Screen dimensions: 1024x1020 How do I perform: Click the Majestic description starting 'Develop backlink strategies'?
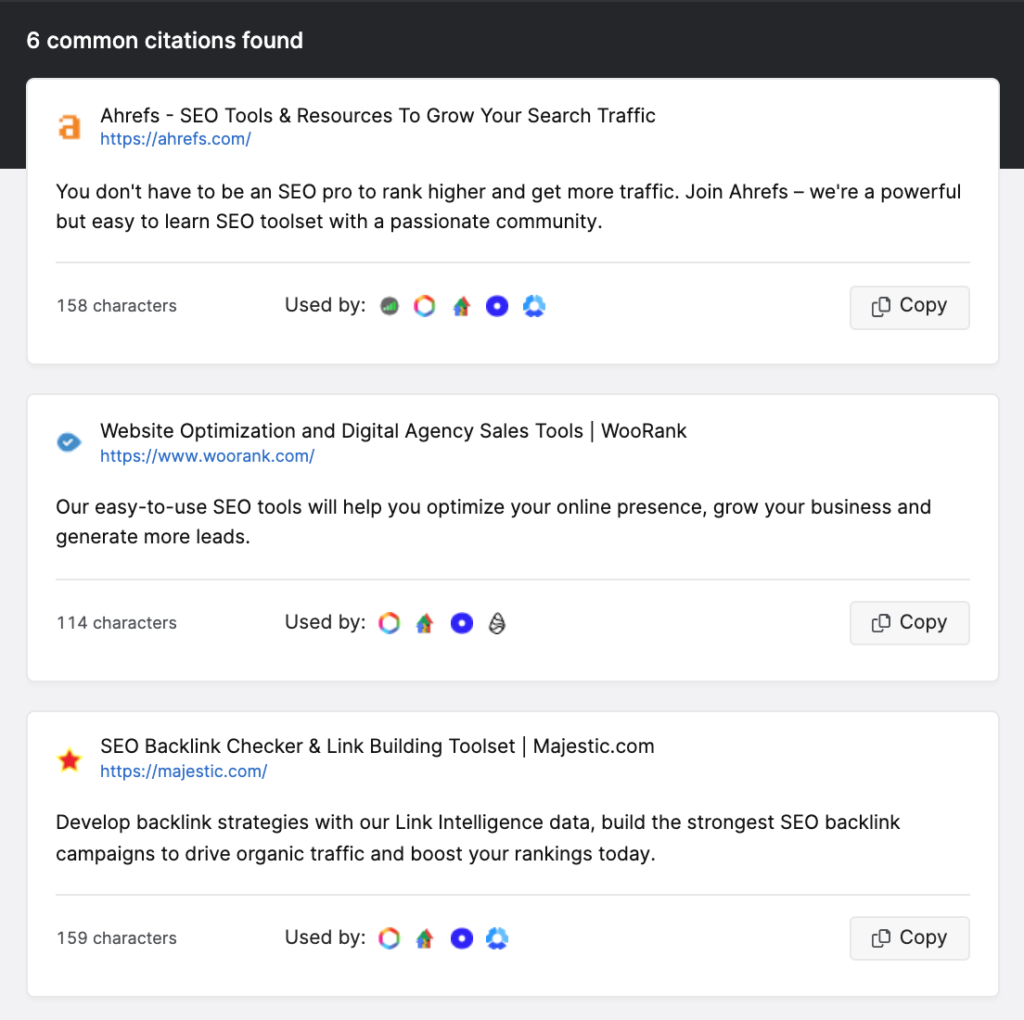click(x=477, y=838)
